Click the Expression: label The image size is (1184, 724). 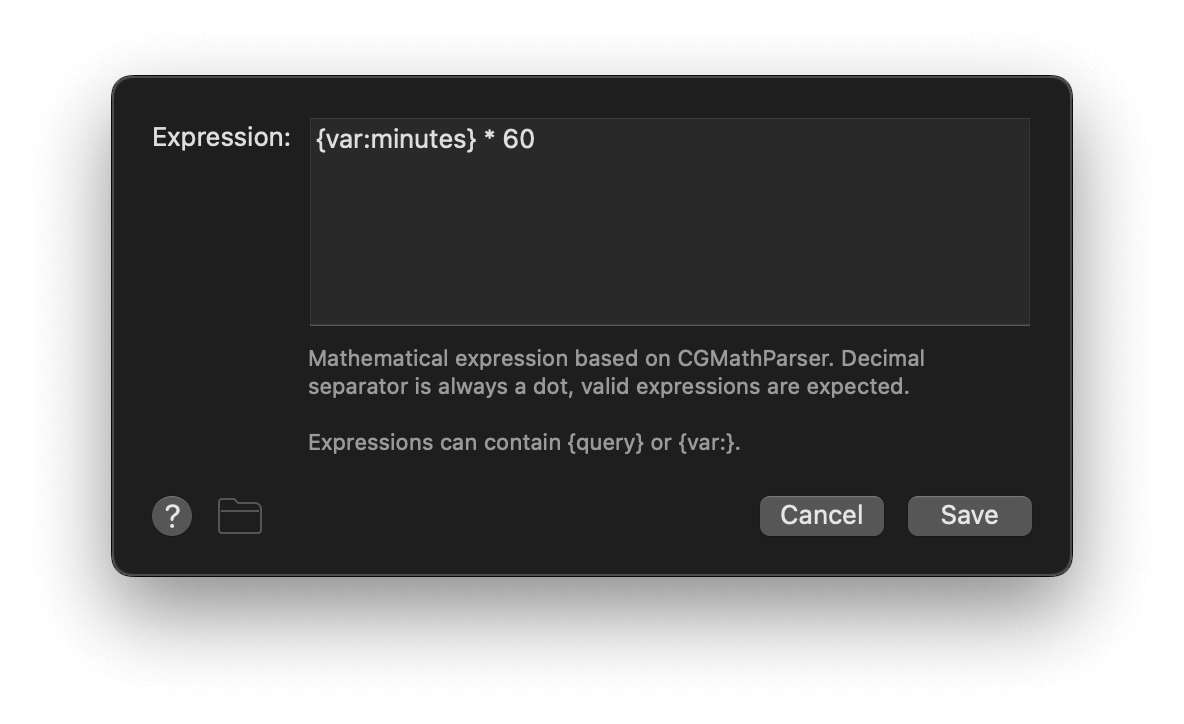[220, 137]
